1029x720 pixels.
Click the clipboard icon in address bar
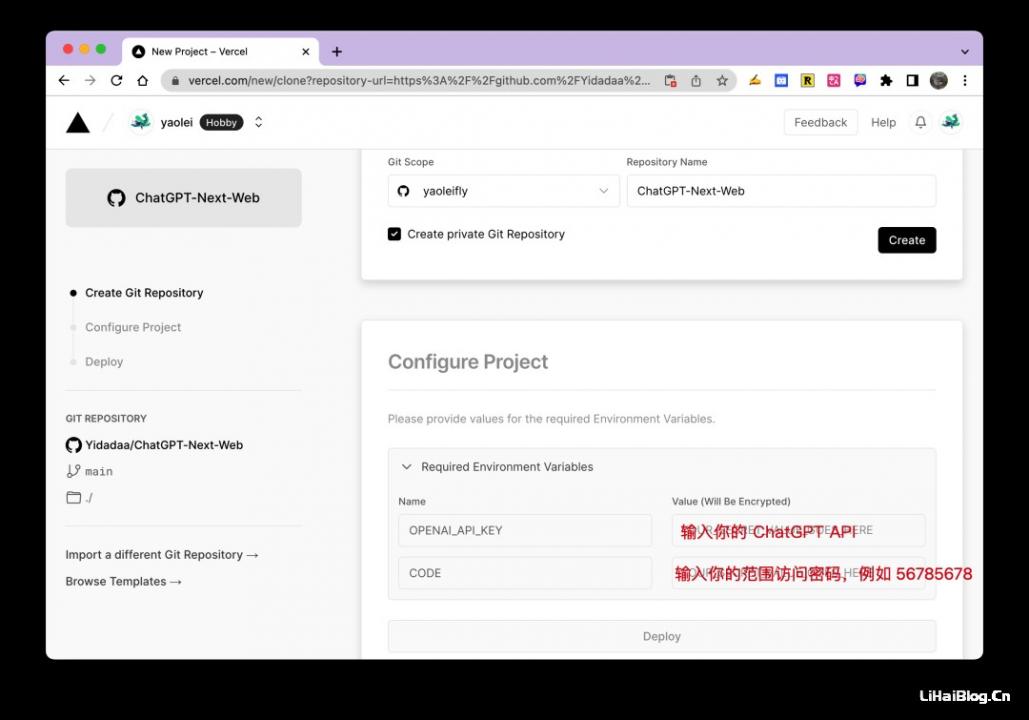[x=670, y=80]
